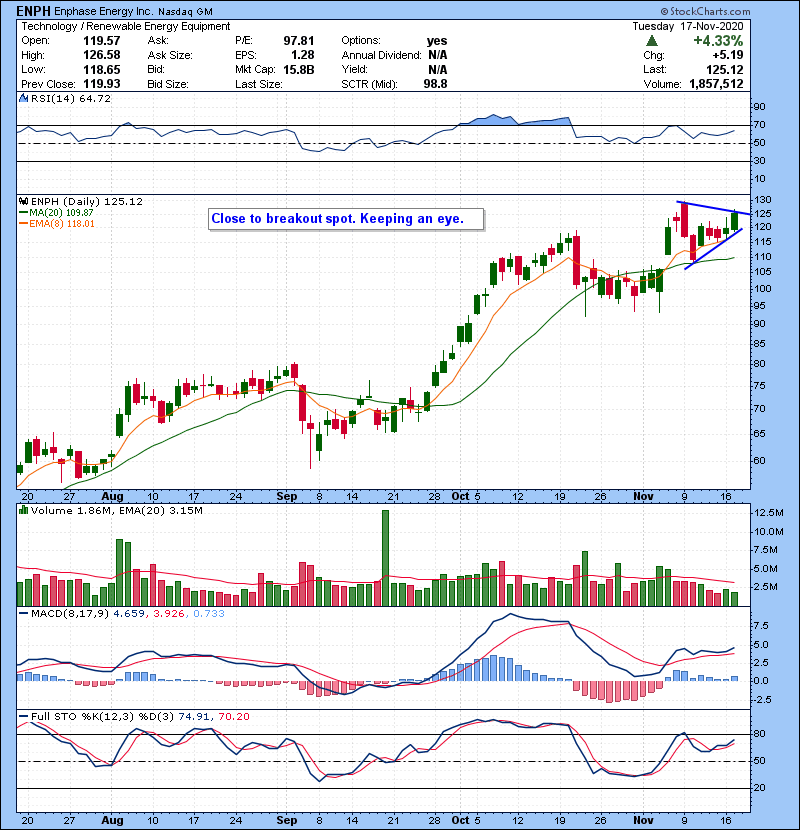Click the MA(20) 109.87 legend entry
Image resolution: width=800 pixels, height=830 pixels.
(x=56, y=212)
